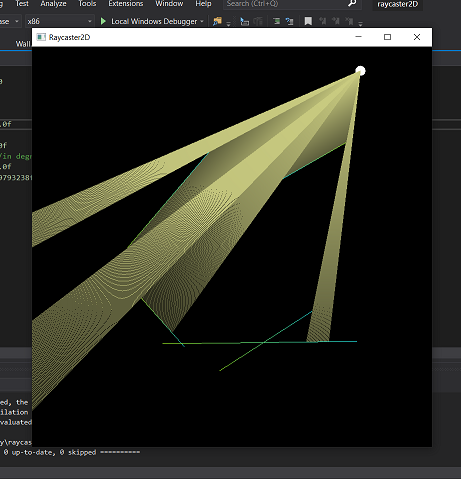
Task: Open the x86 platform dropdown
Action: point(59,21)
